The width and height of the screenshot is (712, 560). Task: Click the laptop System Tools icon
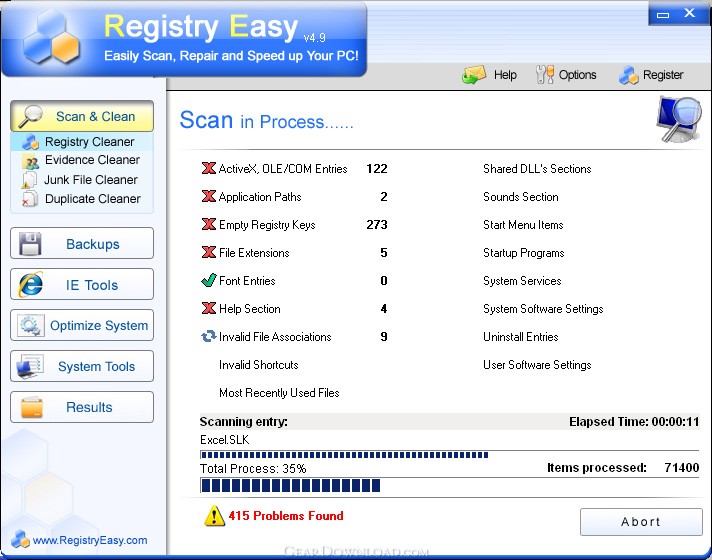30,366
